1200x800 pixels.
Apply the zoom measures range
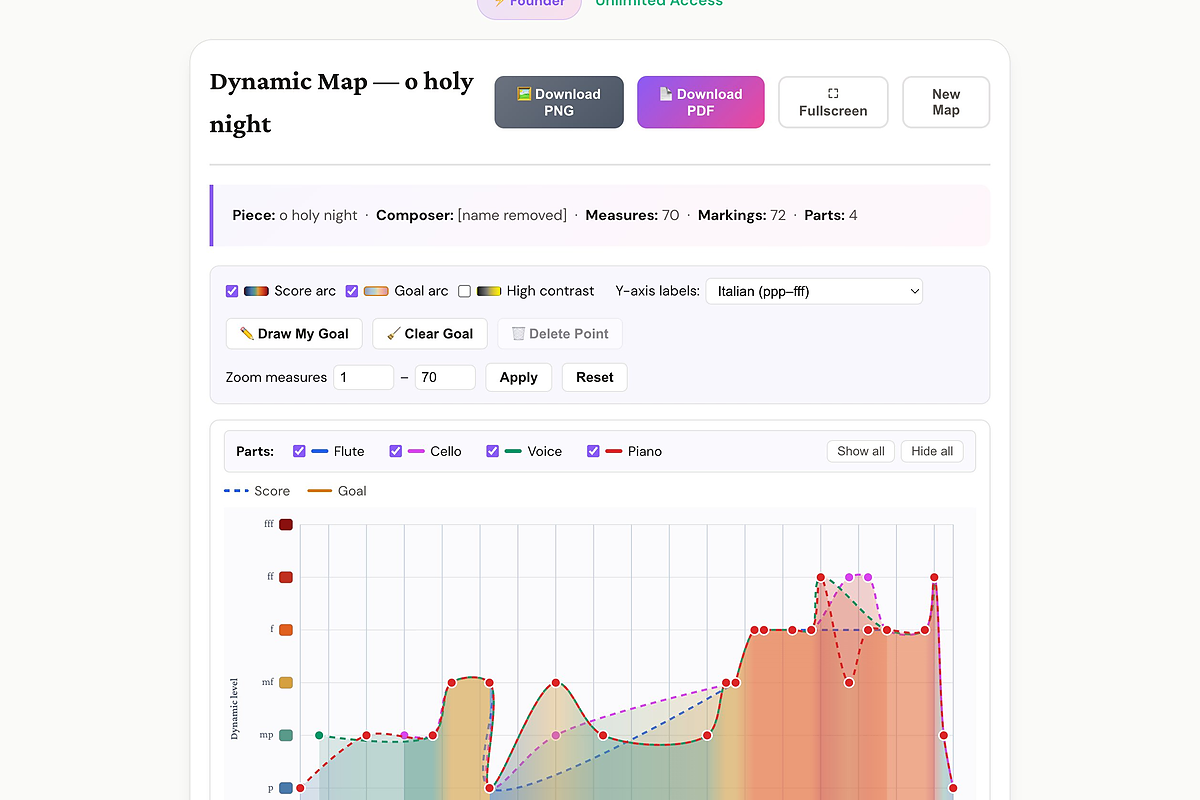(519, 377)
